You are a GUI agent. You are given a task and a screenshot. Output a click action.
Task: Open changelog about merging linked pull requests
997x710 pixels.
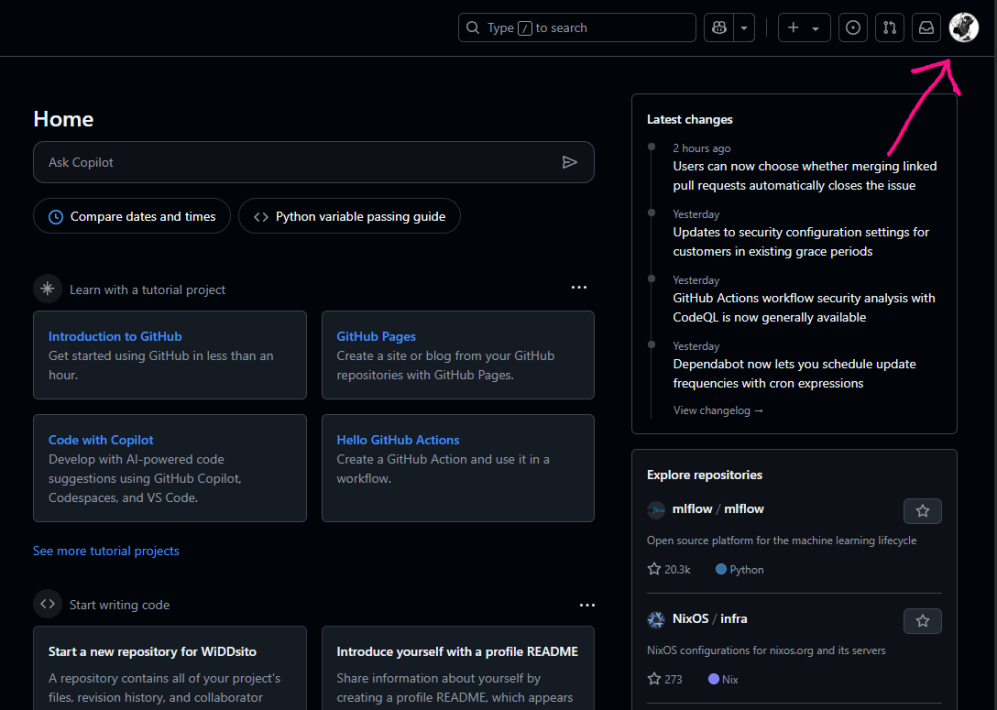pyautogui.click(x=804, y=175)
